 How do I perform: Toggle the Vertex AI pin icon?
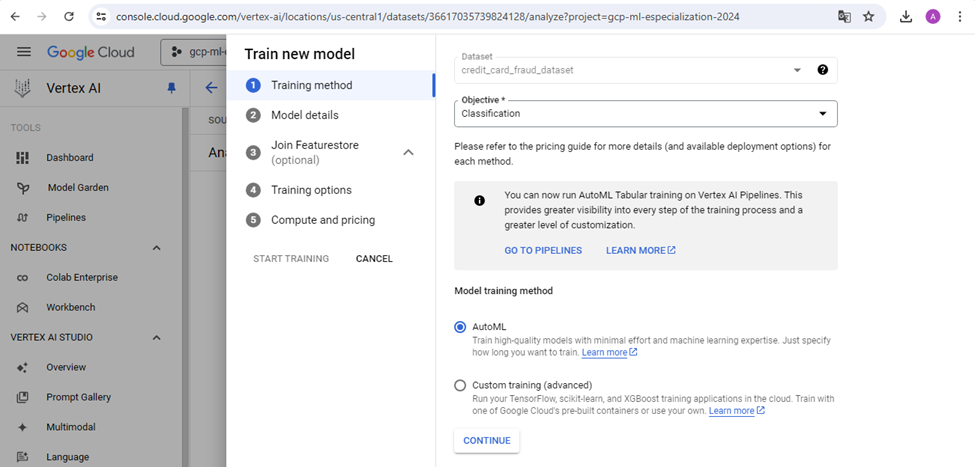[172, 88]
